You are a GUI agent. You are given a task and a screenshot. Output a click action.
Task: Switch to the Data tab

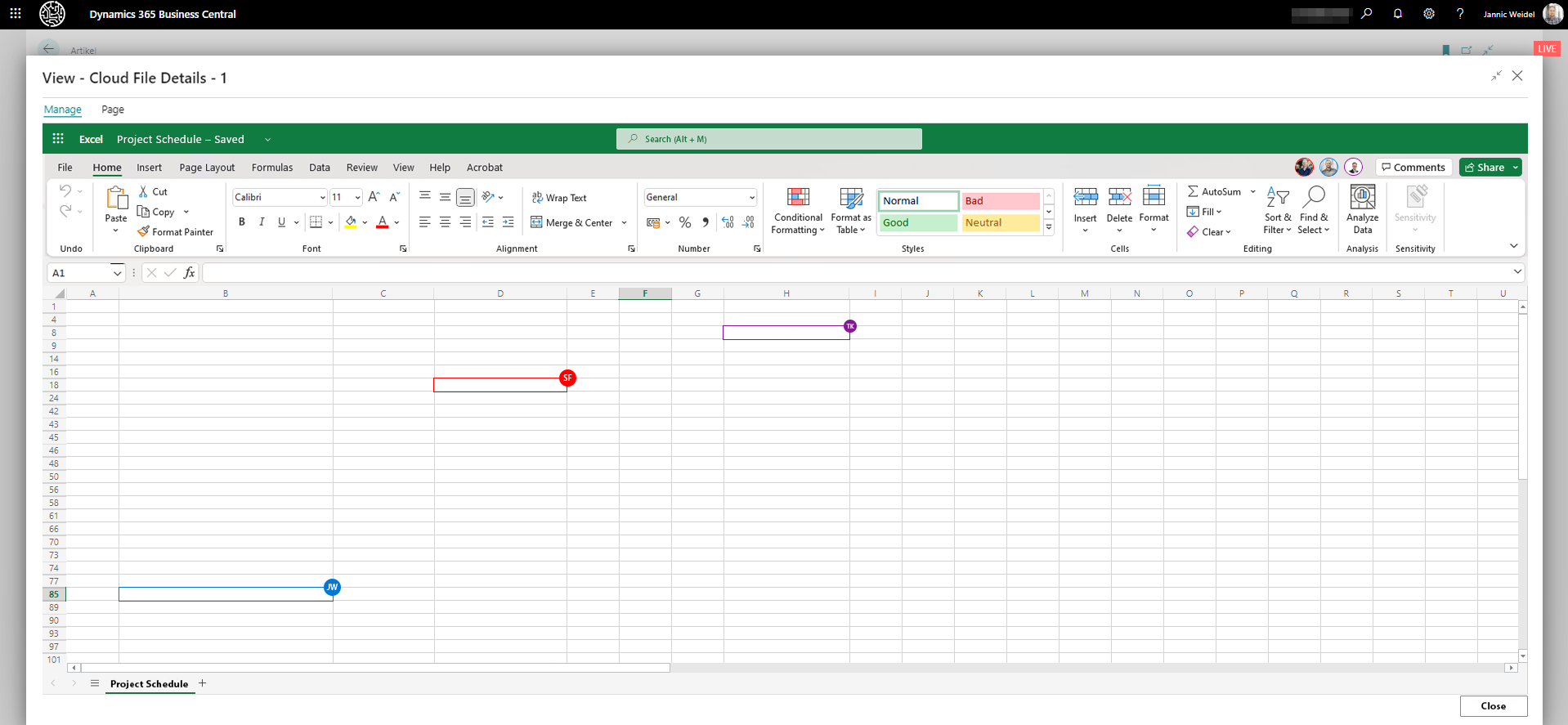320,168
